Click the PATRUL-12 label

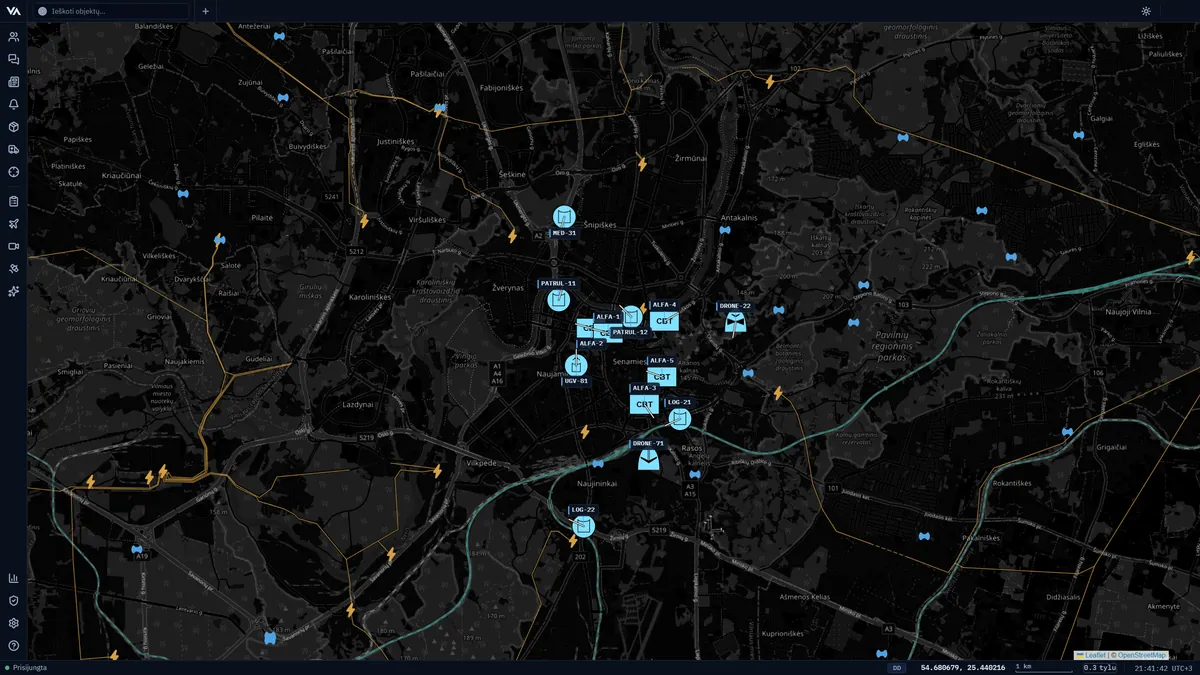(x=630, y=332)
